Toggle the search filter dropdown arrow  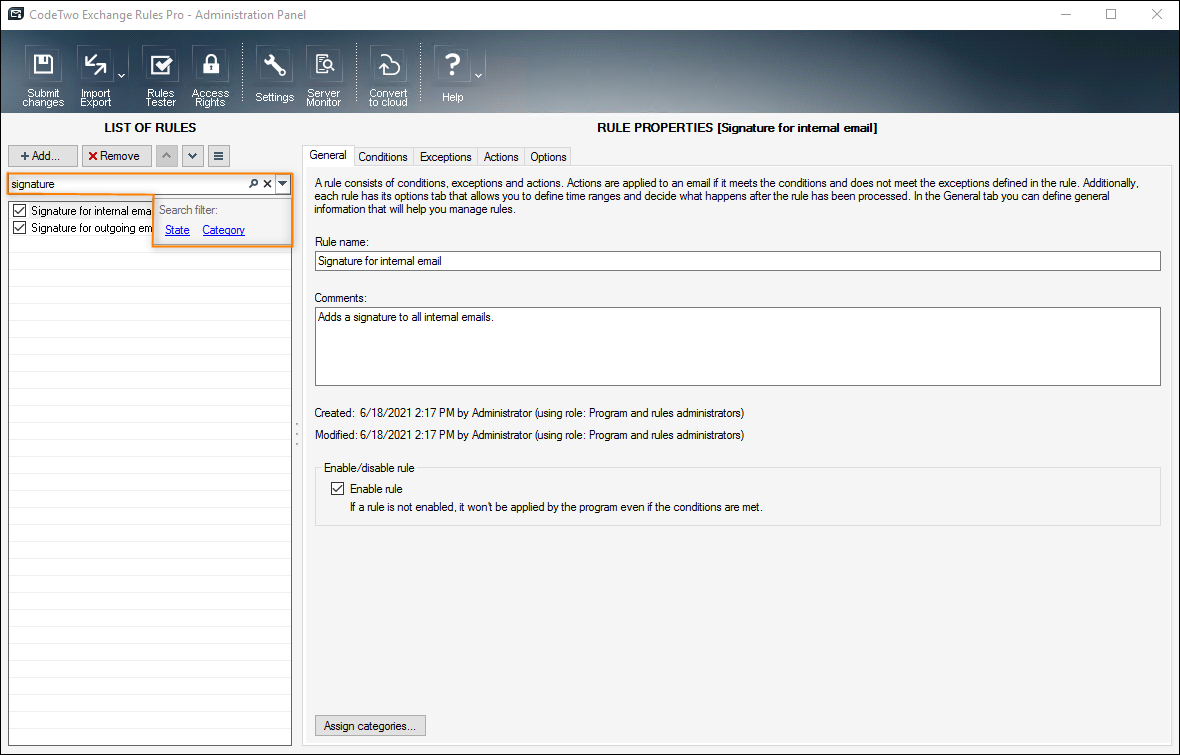click(x=283, y=184)
